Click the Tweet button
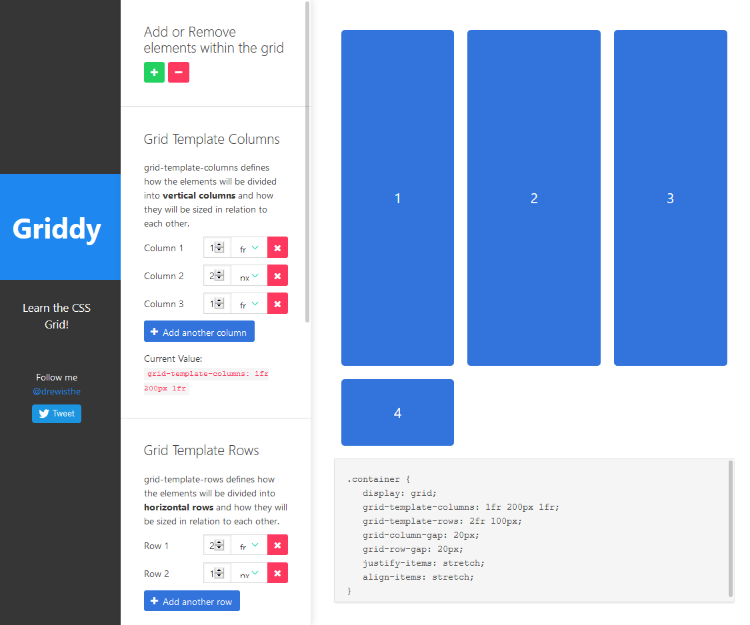Viewport: 750px width, 625px height. click(x=56, y=413)
